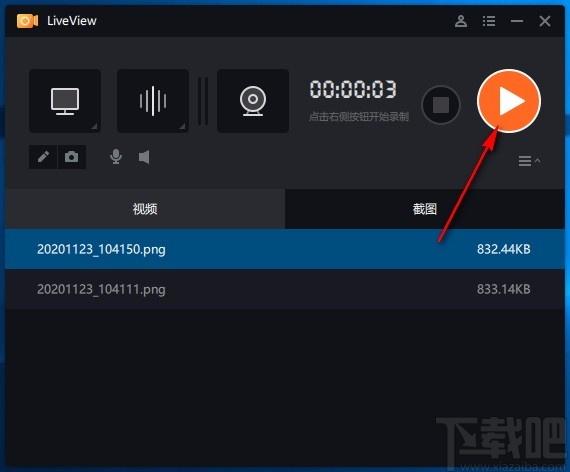Close the LiveView window
The height and width of the screenshot is (472, 570).
pyautogui.click(x=545, y=21)
